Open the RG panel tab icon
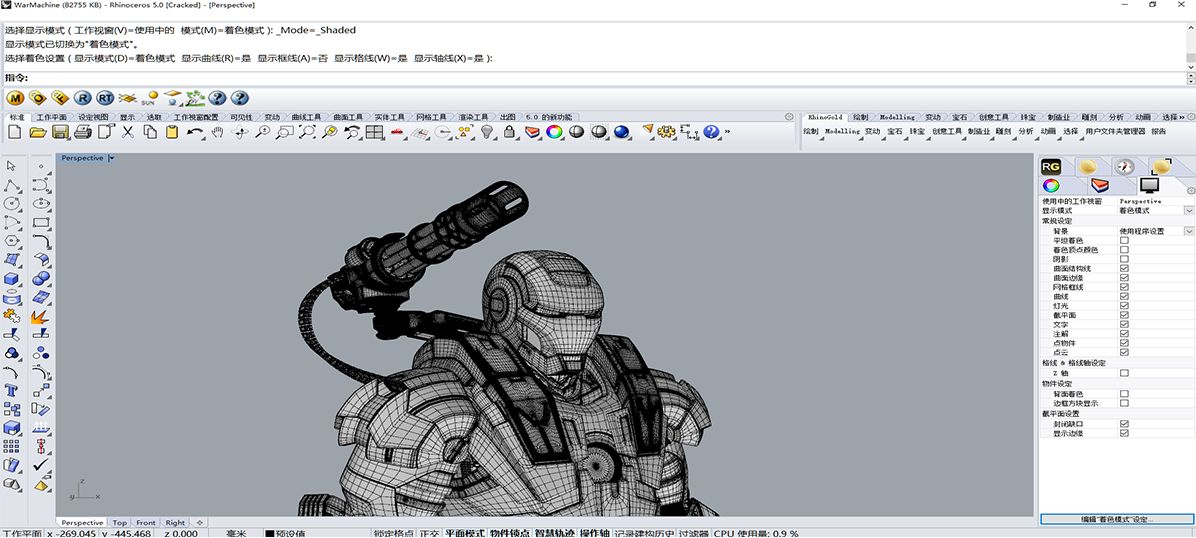 (1051, 166)
